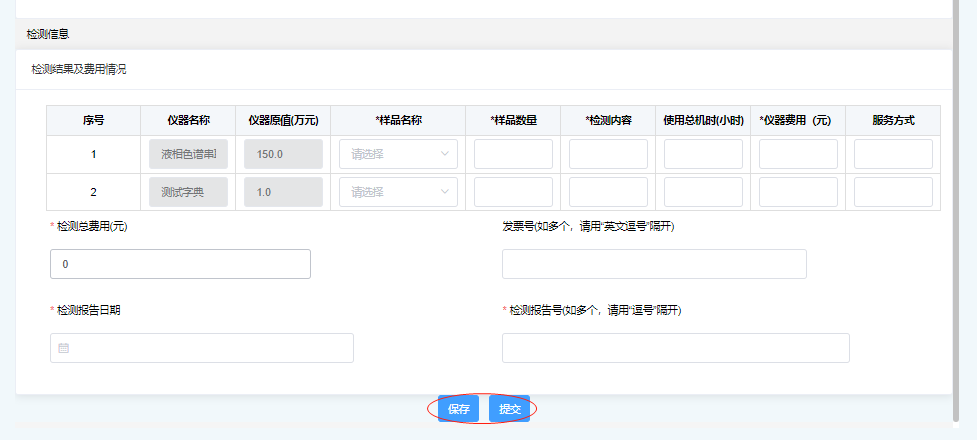This screenshot has height=440, width=977.
Task: Click 使用总机时 field in row 1
Action: coord(703,154)
